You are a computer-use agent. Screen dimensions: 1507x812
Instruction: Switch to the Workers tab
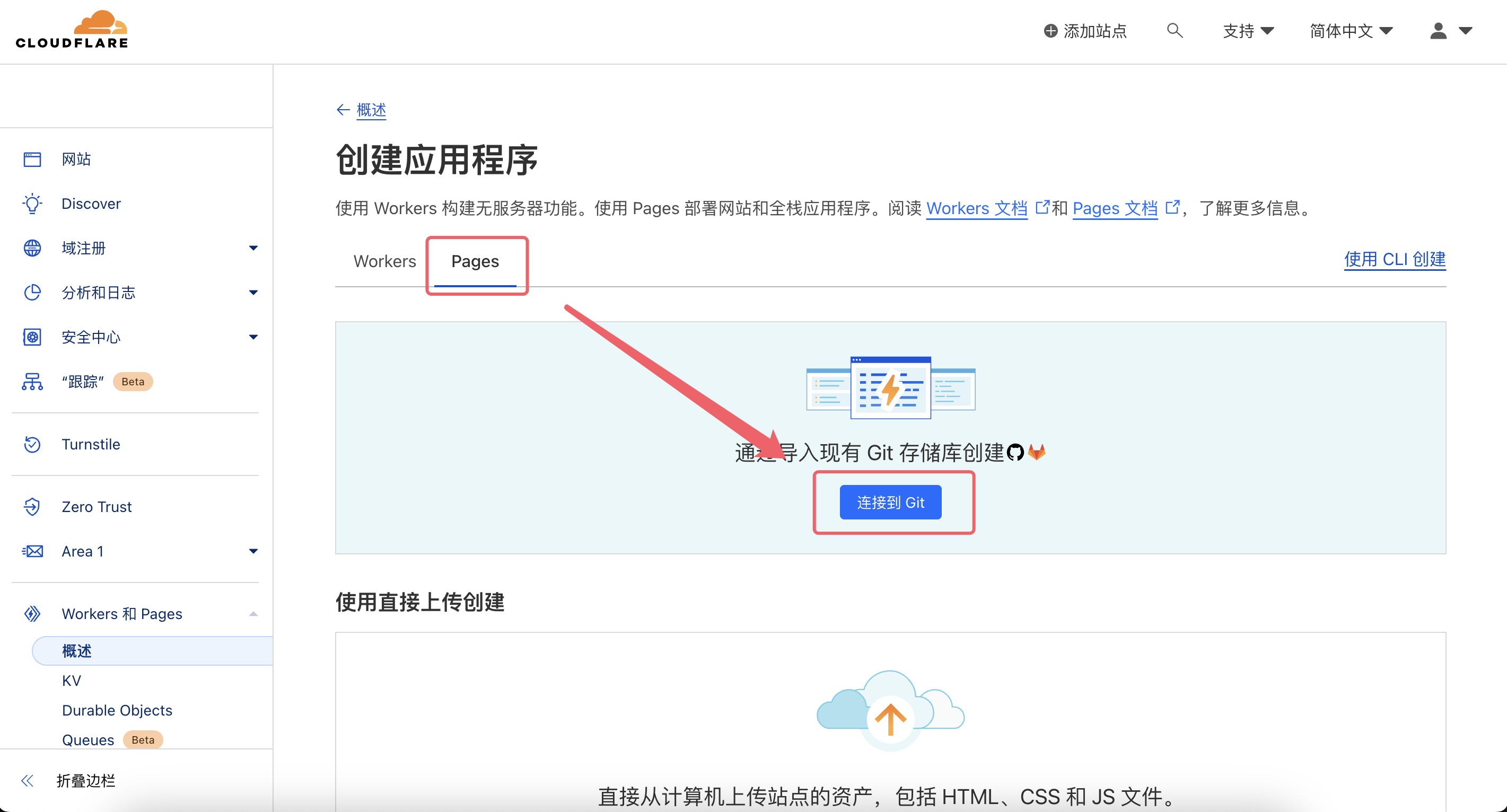click(x=384, y=261)
